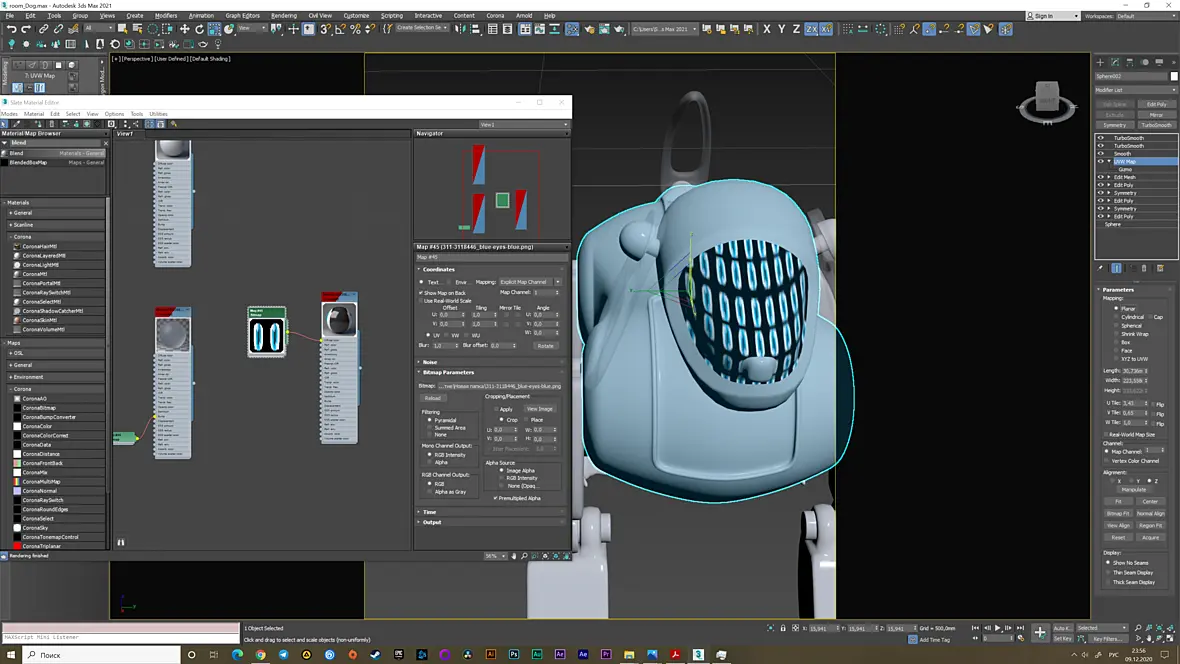Open the Corona menu
The height and width of the screenshot is (664, 1180).
point(495,16)
